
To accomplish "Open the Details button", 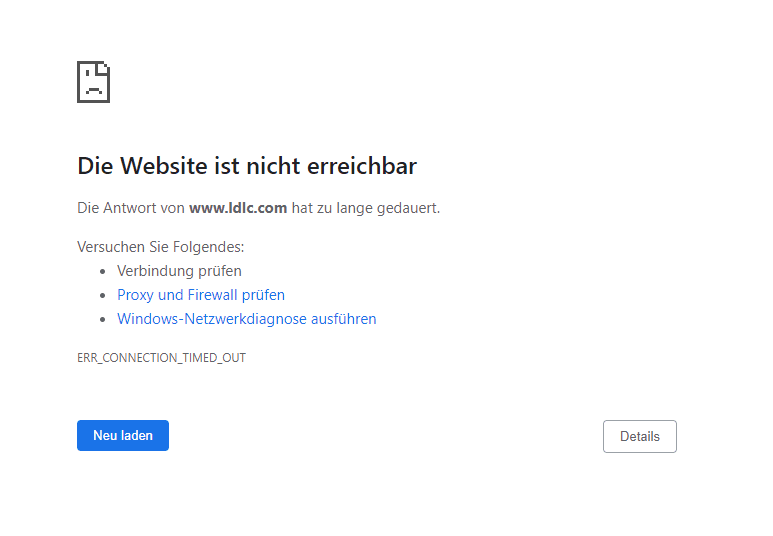I will tap(639, 436).
